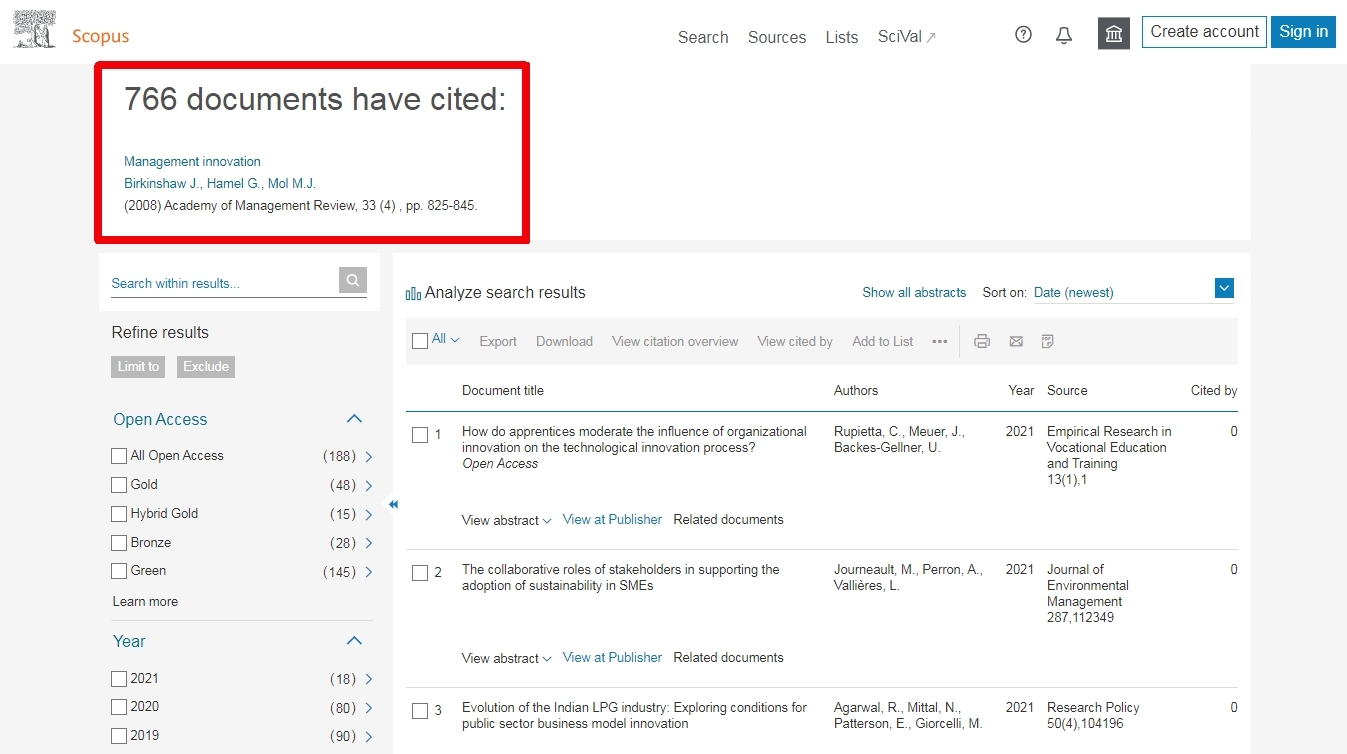
Task: Click Export in results toolbar
Action: pos(498,341)
